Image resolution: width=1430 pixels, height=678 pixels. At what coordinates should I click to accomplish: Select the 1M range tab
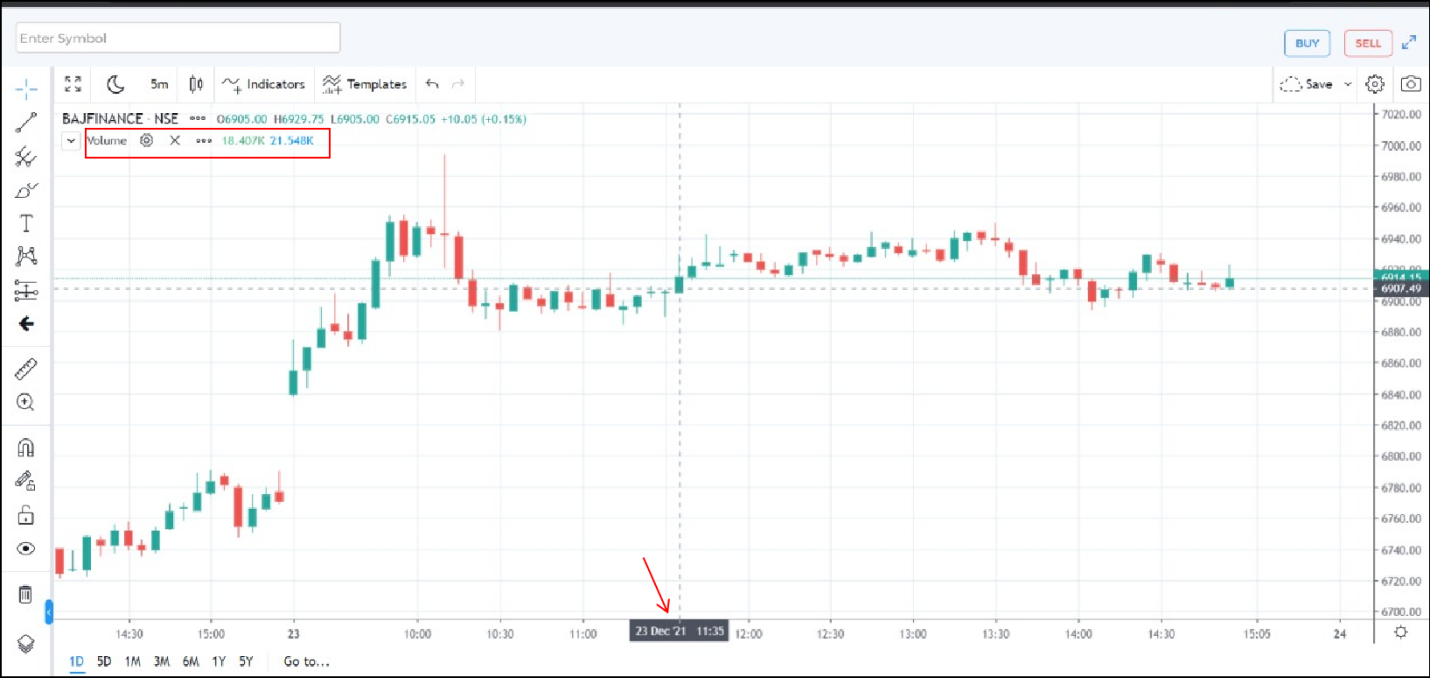pos(132,661)
